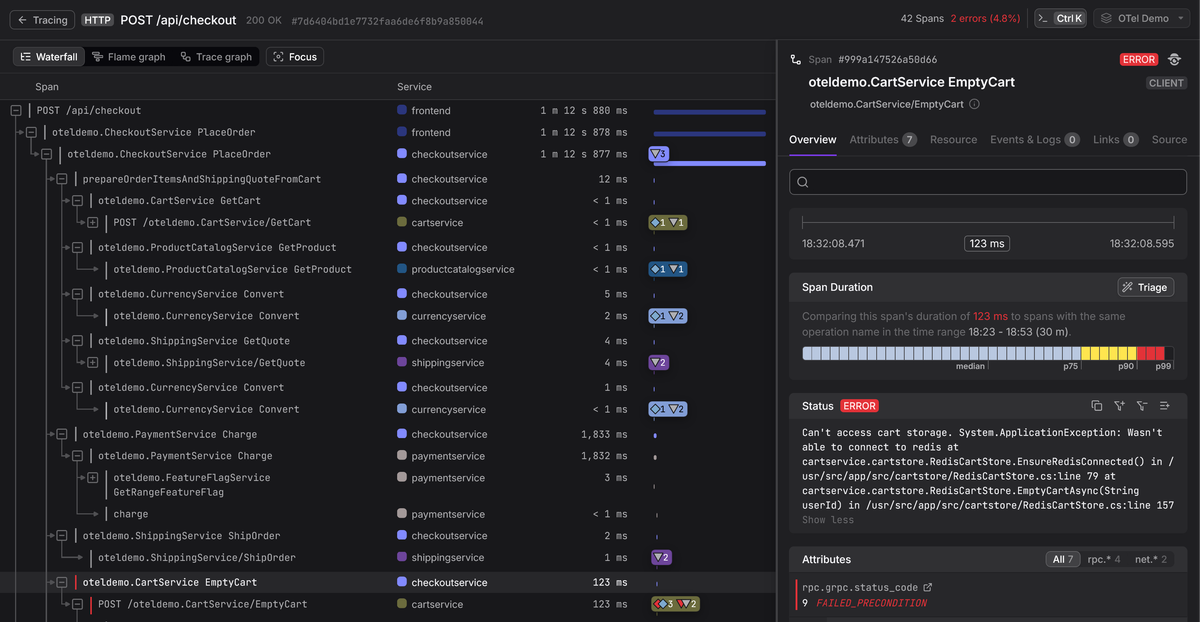The width and height of the screenshot is (1200, 622).
Task: Collapse prepareOrderItemsAndShippingQuoteFromCart span
Action: [62, 179]
